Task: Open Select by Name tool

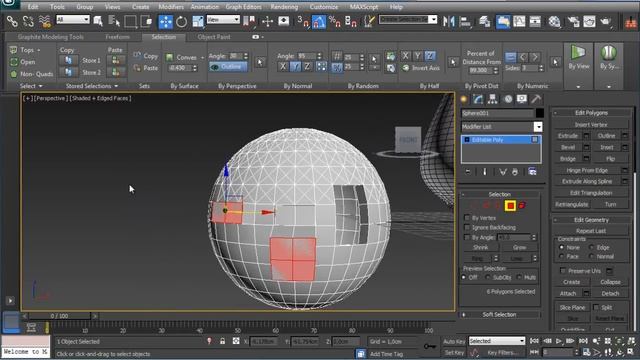Action: pos(114,21)
